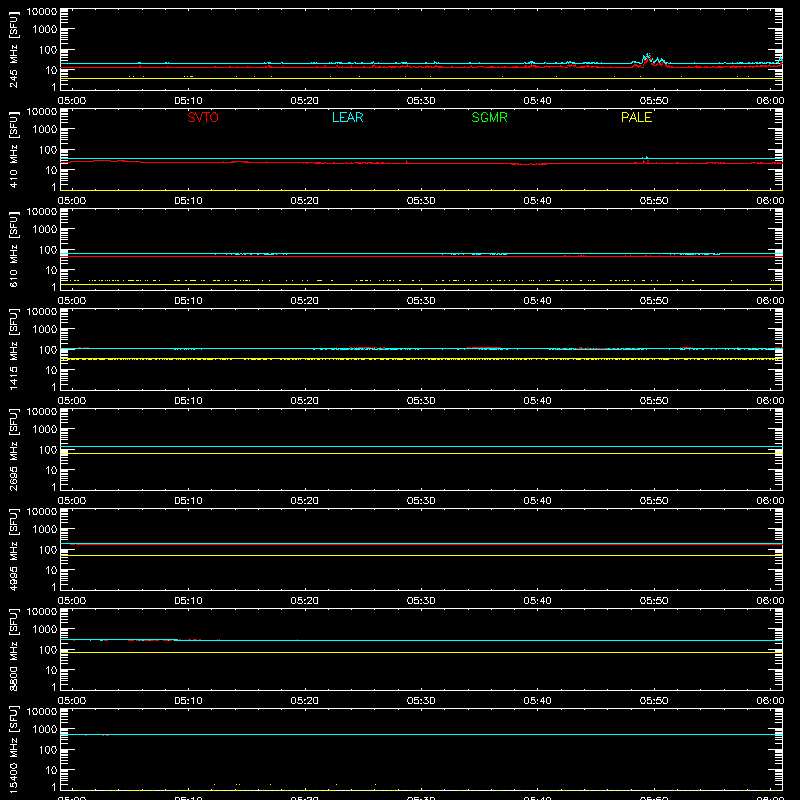Click the 10000 y-axis value in 8800 MHz panel
The image size is (800, 800).
pyautogui.click(x=42, y=612)
